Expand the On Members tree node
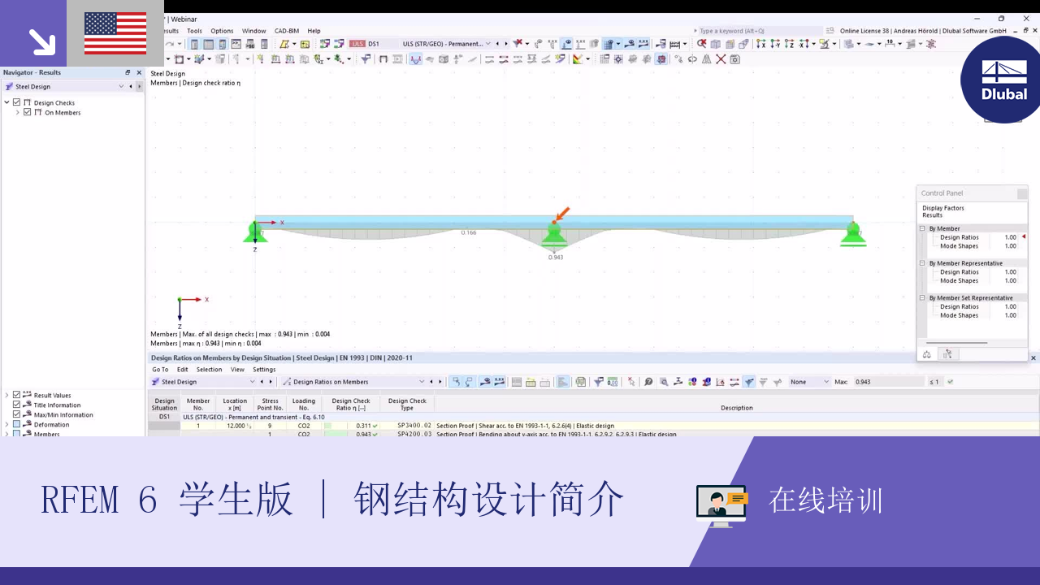The height and width of the screenshot is (585, 1040). [17, 112]
